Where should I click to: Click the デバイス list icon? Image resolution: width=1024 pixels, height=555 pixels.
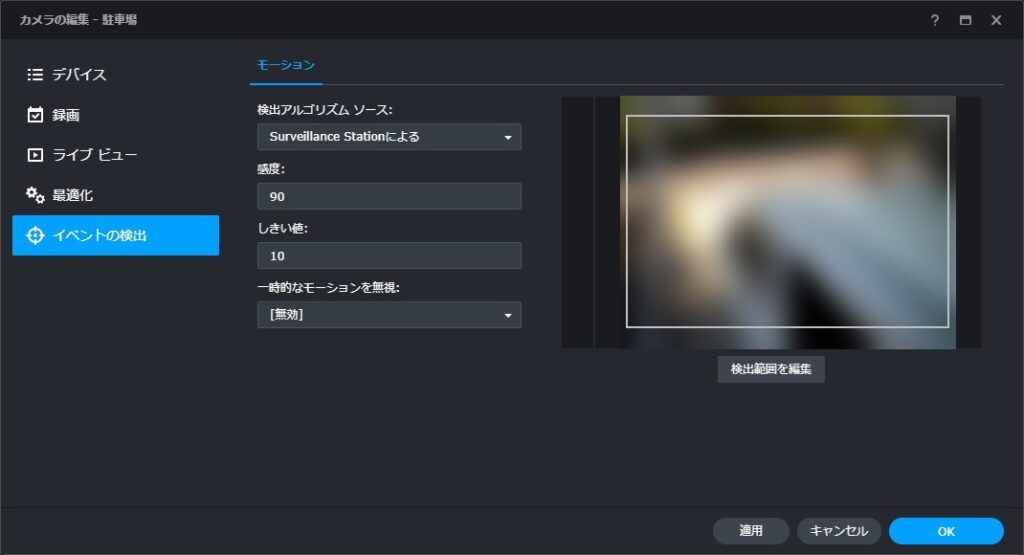coord(35,74)
